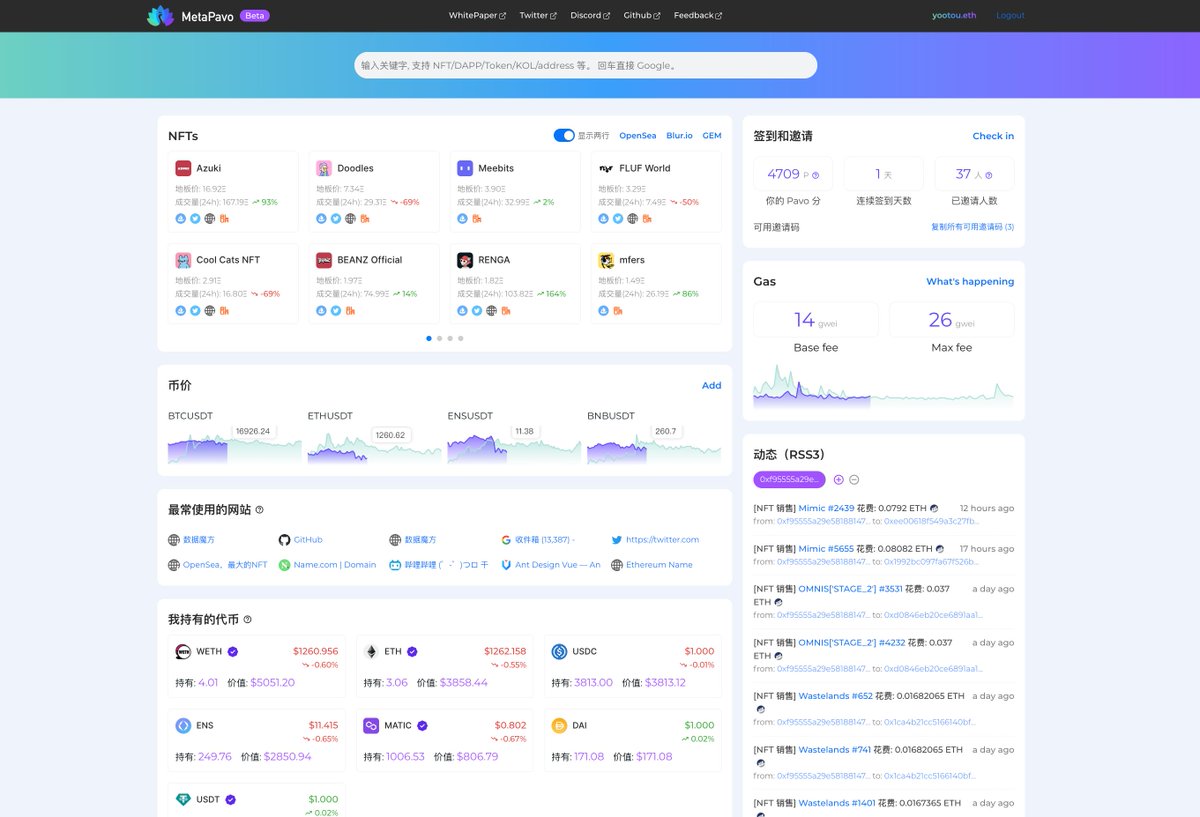Image resolution: width=1200 pixels, height=817 pixels.
Task: Open the Wastelands #741 NFT link
Action: click(834, 749)
